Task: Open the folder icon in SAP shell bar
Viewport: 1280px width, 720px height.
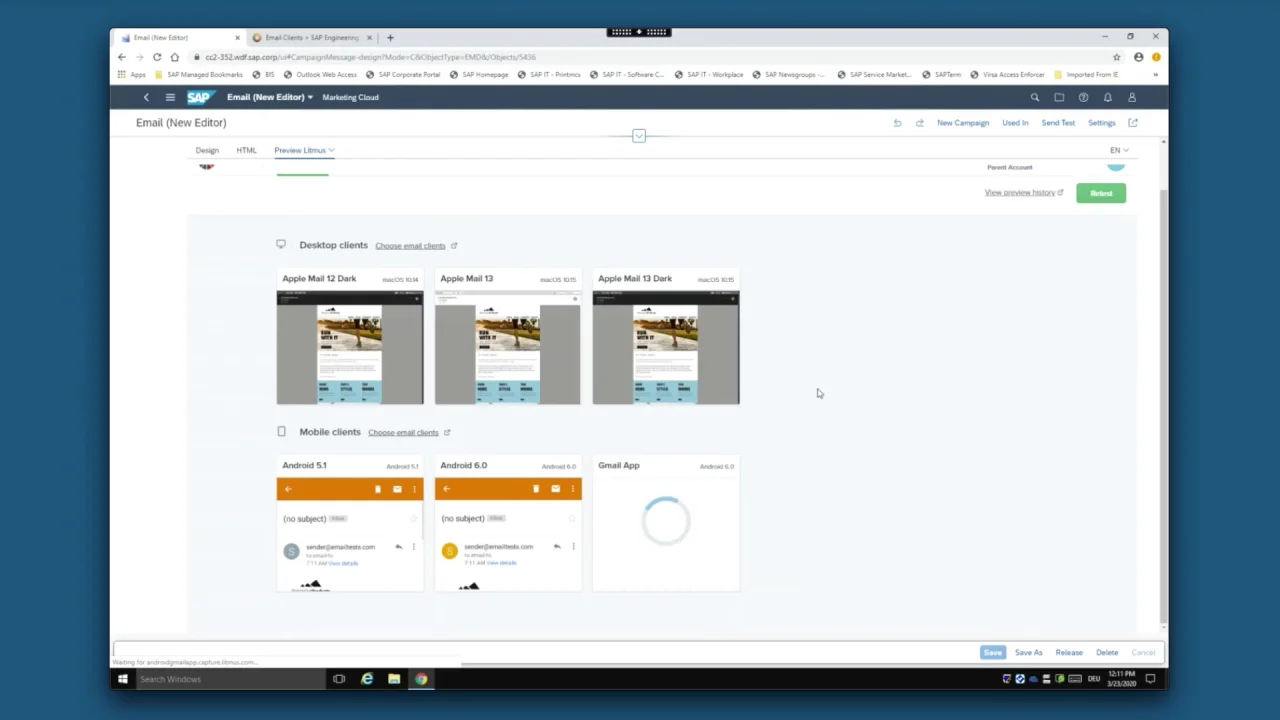Action: pos(1059,97)
